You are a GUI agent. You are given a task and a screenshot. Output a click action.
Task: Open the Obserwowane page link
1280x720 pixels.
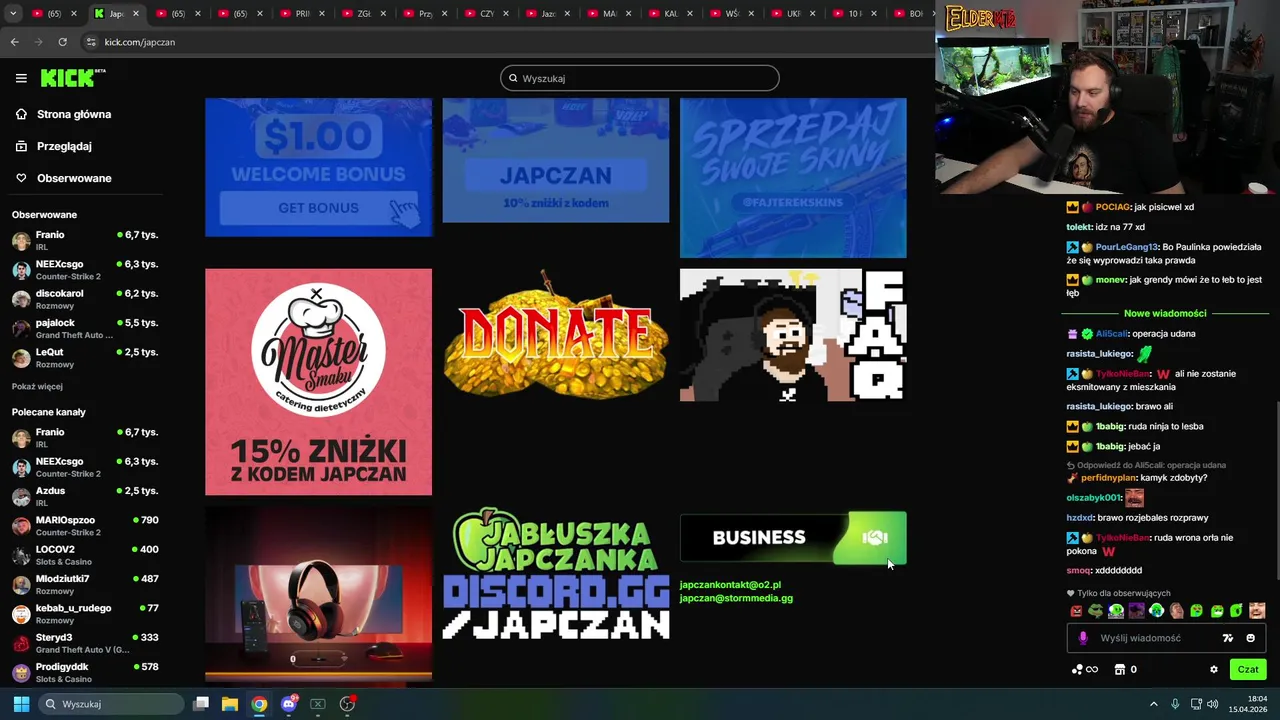click(x=74, y=178)
